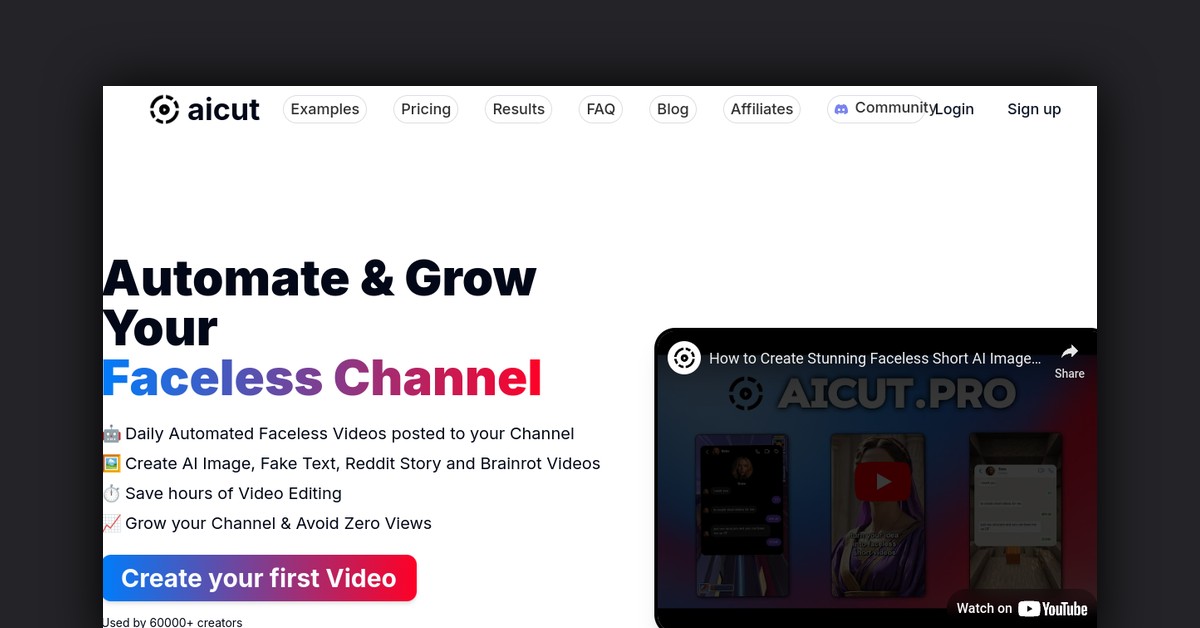Open the video's channel avatar icon
Image resolution: width=1200 pixels, height=628 pixels.
tap(685, 358)
